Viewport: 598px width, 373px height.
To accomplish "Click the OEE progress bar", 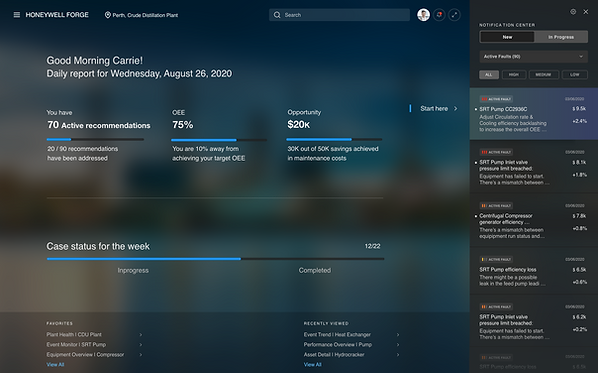I will (219, 140).
